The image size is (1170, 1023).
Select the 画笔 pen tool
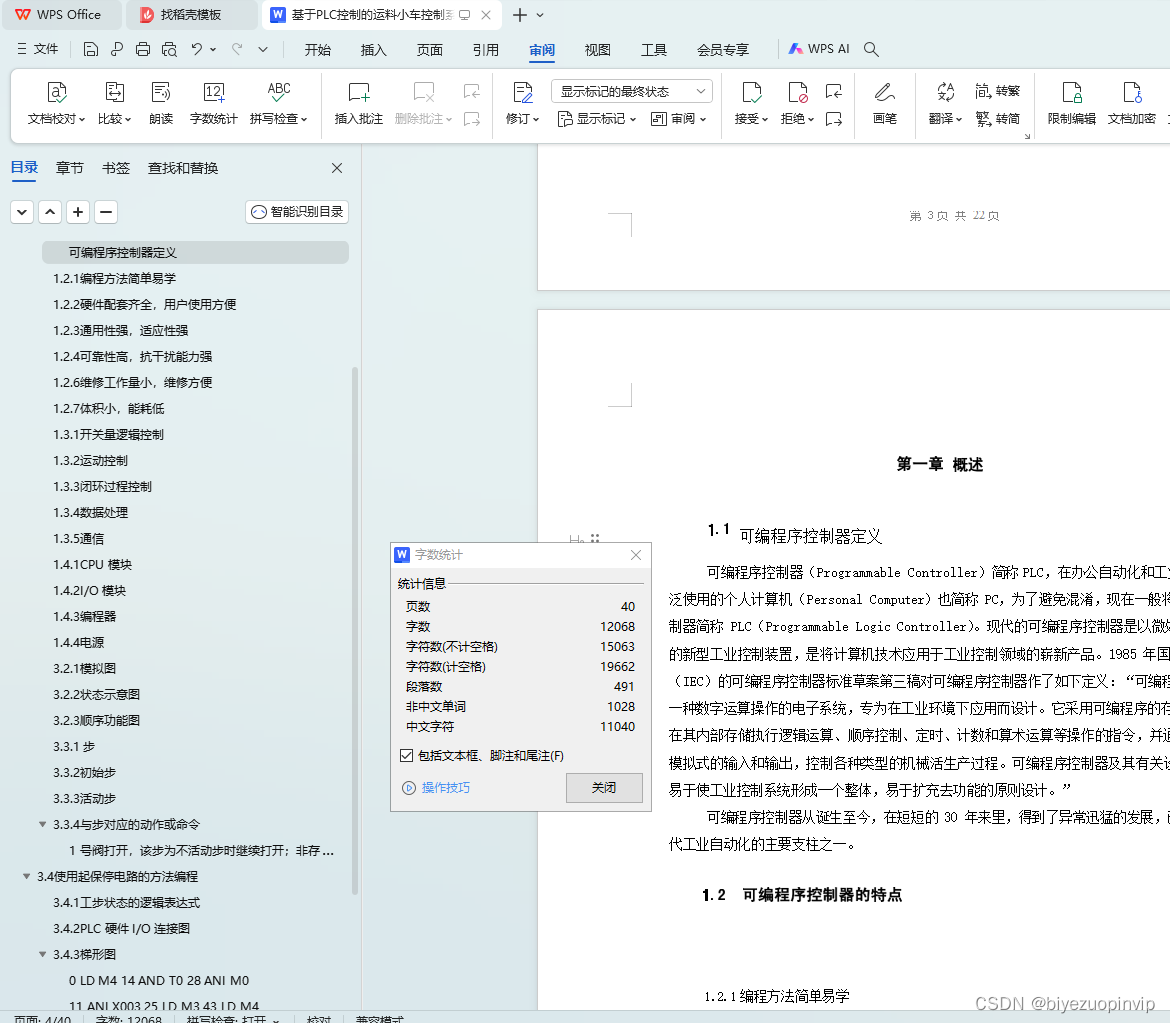click(x=885, y=103)
